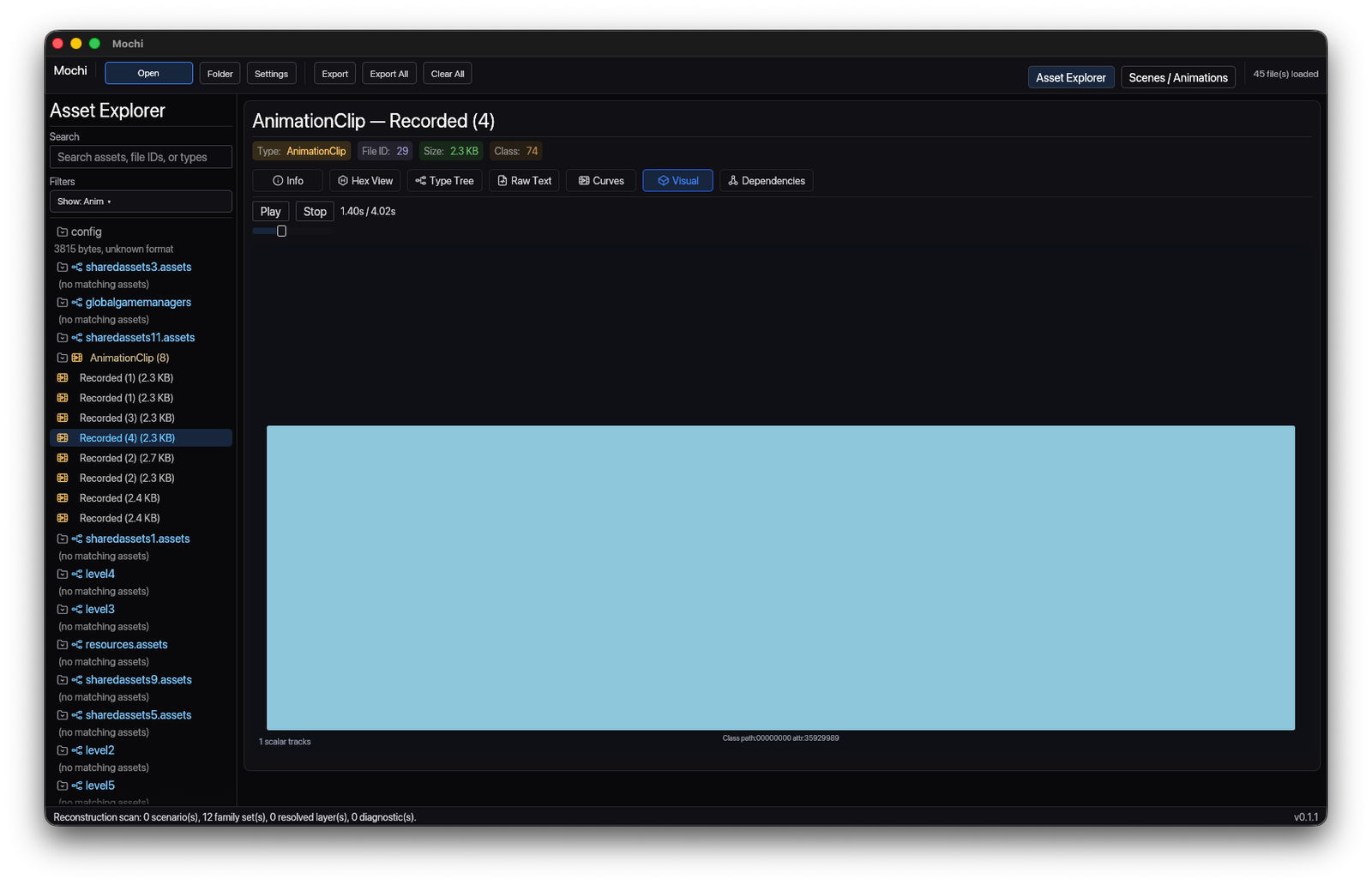1372x885 pixels.
Task: Click Clear All to unload files
Action: point(447,73)
